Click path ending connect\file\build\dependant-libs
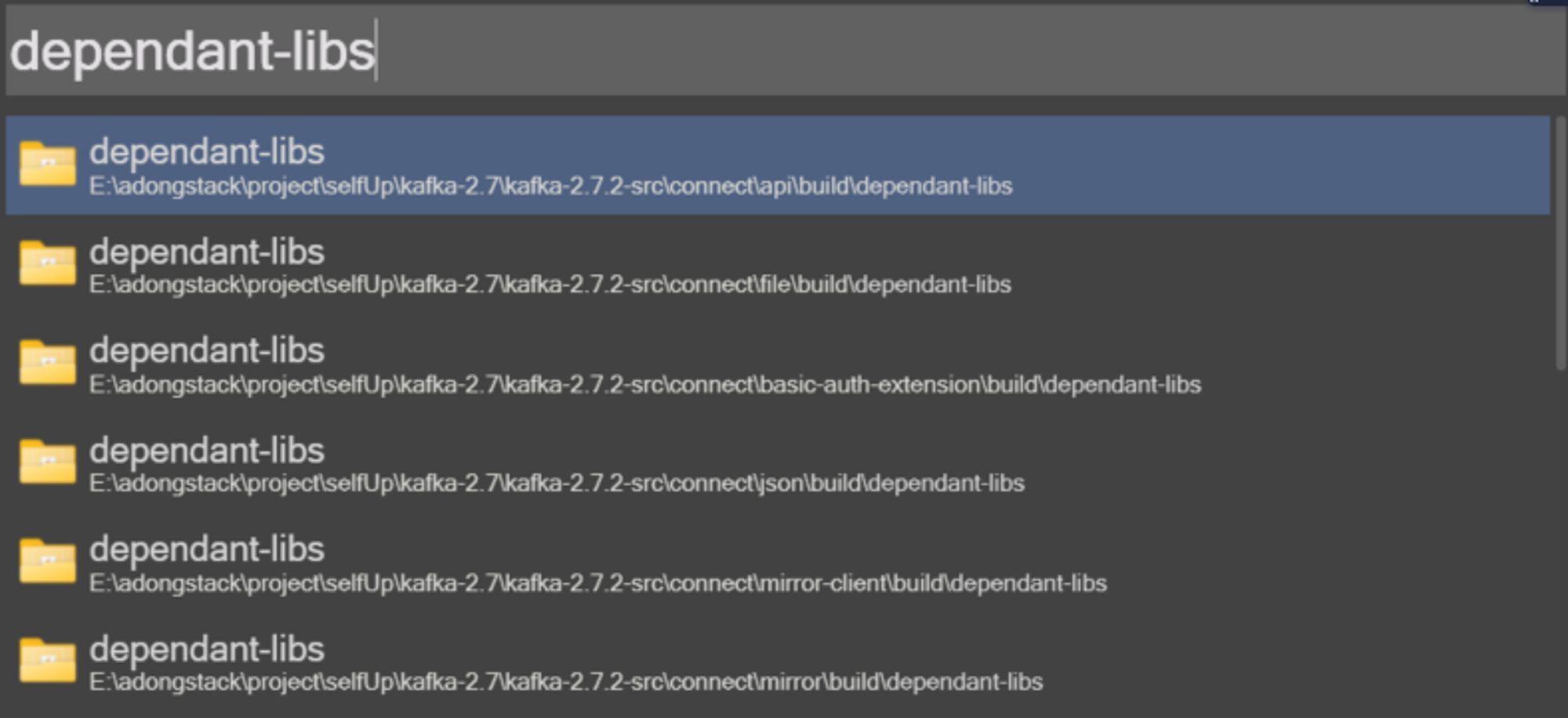The height and width of the screenshot is (718, 1568). (x=550, y=285)
